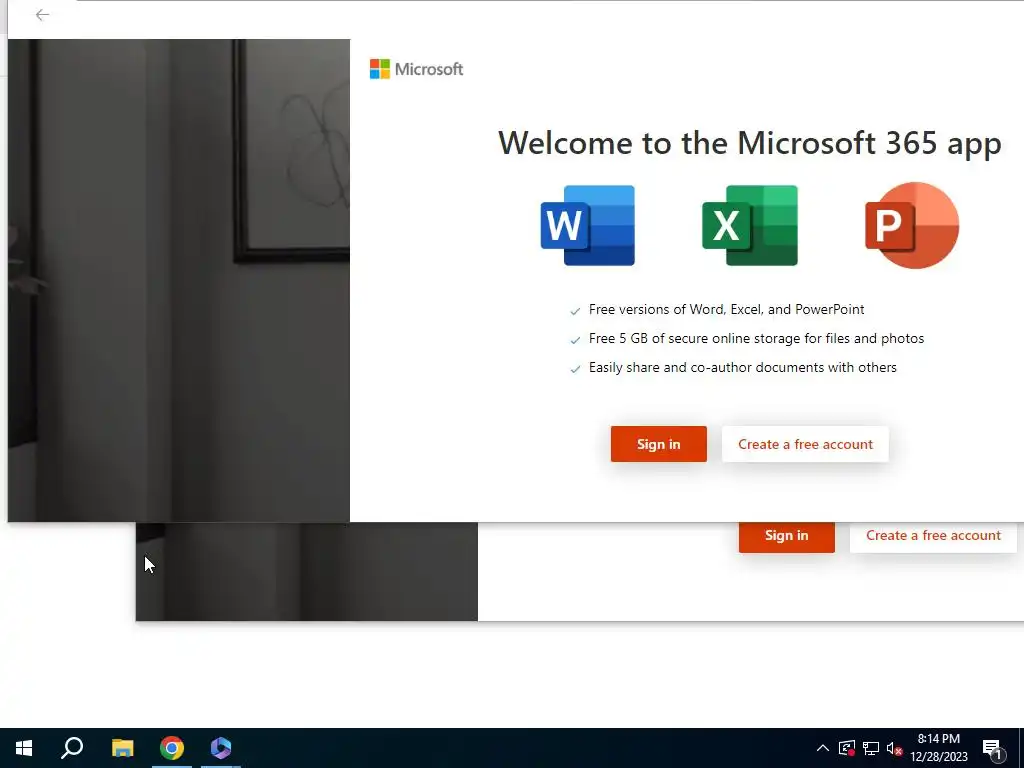Click the muted volume tray icon
Viewport: 1024px width, 768px height.
pos(894,748)
